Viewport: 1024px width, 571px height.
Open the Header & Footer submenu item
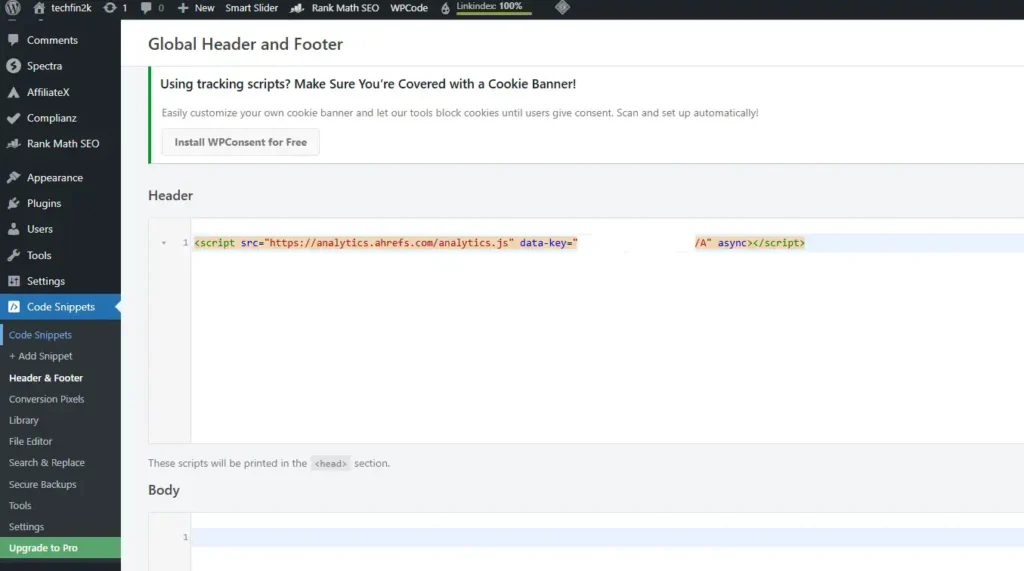click(46, 378)
